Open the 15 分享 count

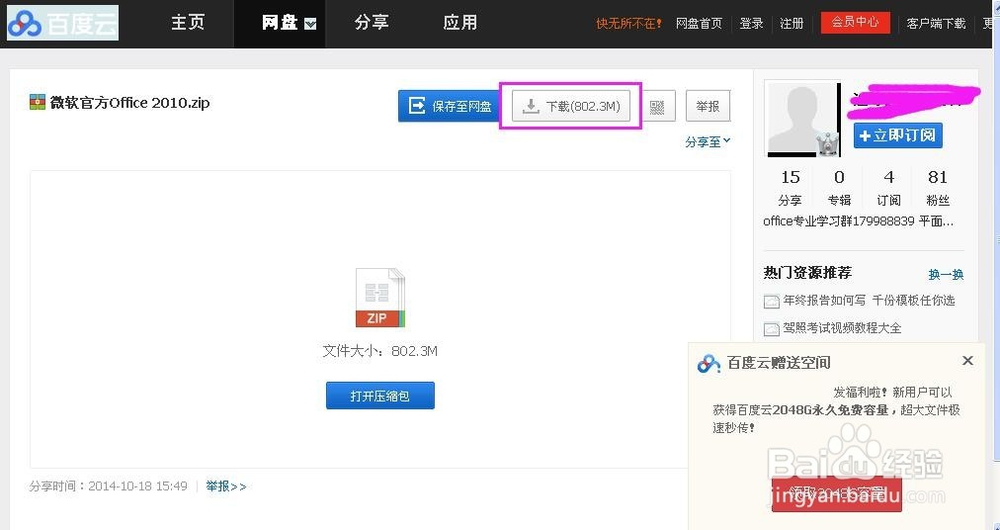pos(790,188)
